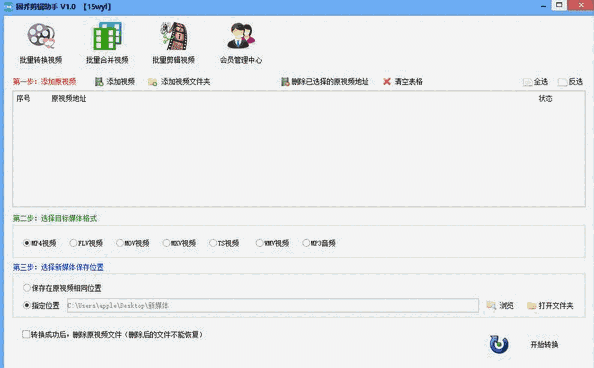Click the 全选 select-all icon
Image resolution: width=594 pixels, height=368 pixels.
point(527,82)
